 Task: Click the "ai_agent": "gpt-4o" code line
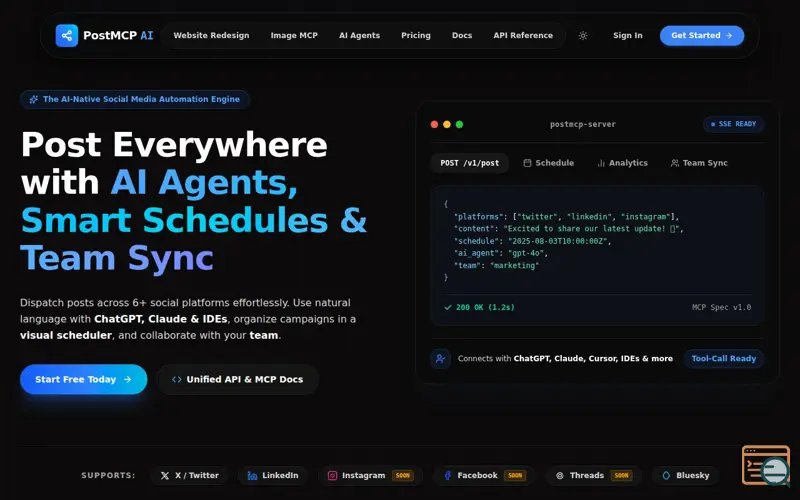click(501, 253)
